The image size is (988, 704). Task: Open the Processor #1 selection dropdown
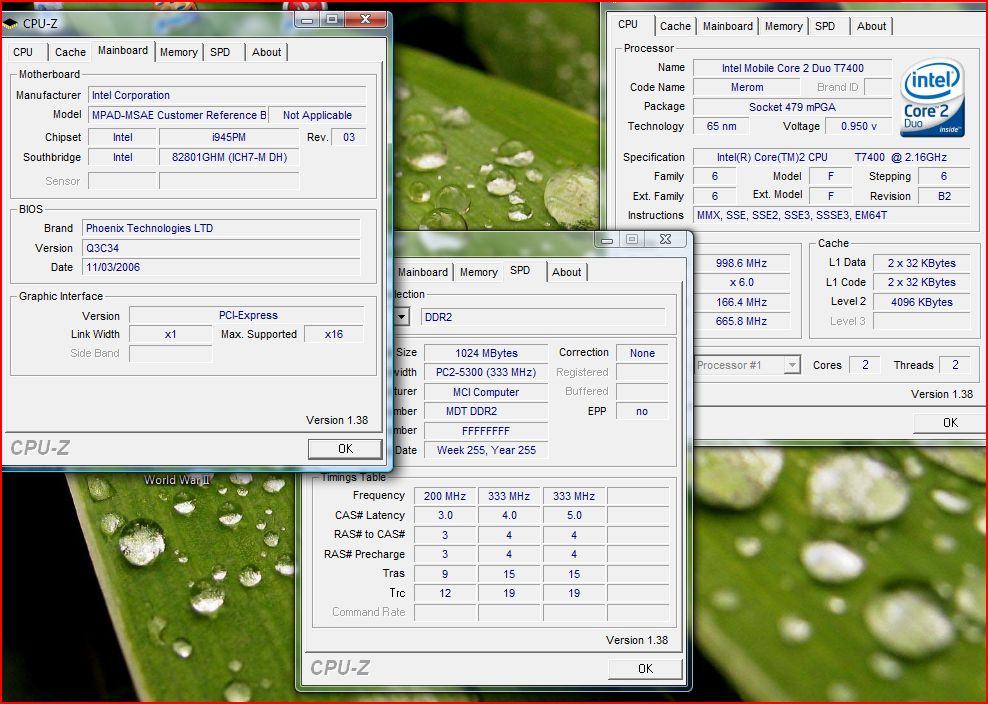[792, 365]
